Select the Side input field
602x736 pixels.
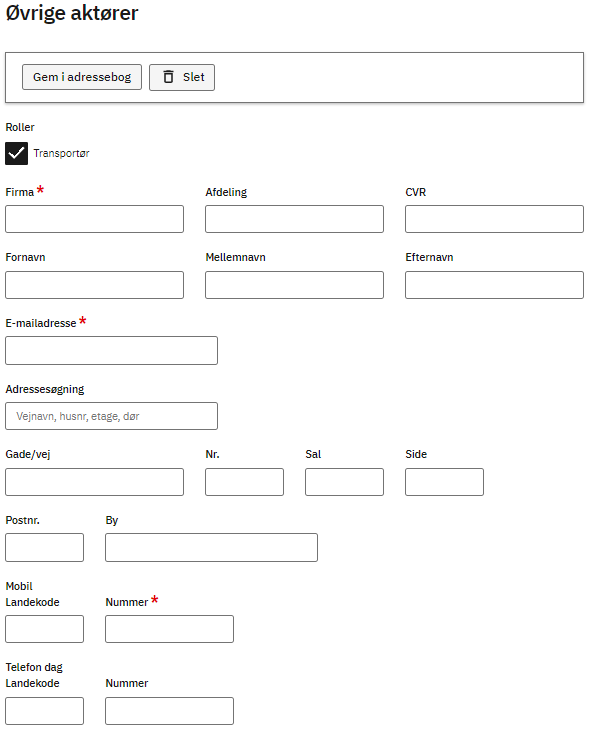444,482
